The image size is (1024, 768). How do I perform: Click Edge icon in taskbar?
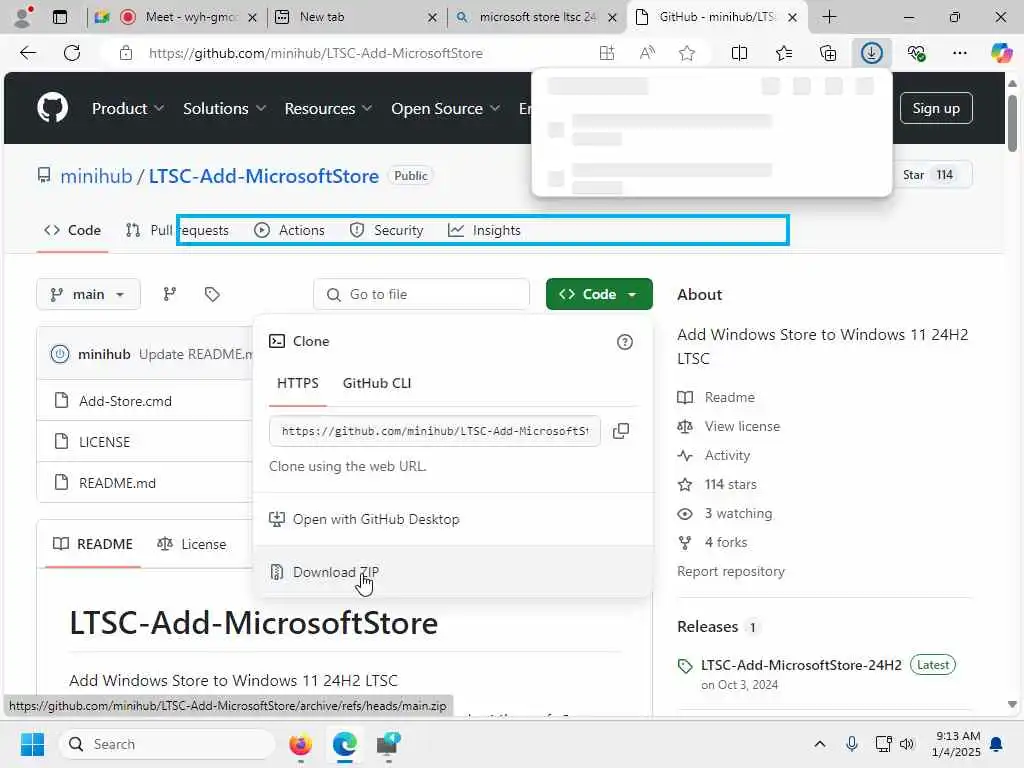coord(344,744)
